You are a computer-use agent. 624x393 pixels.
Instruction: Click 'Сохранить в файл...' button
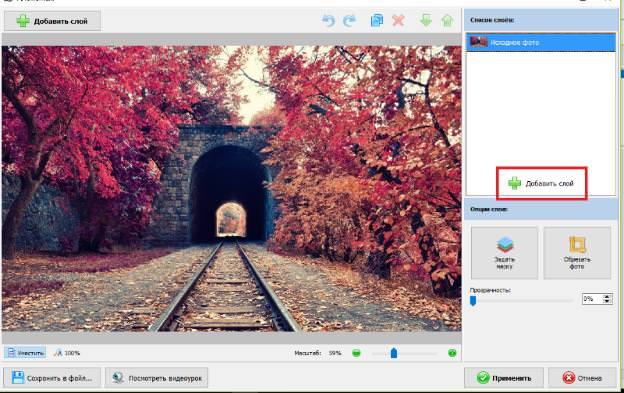point(52,377)
